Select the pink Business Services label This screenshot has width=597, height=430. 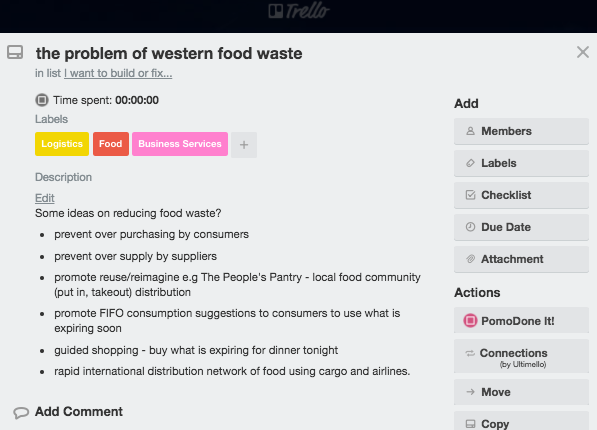(180, 144)
